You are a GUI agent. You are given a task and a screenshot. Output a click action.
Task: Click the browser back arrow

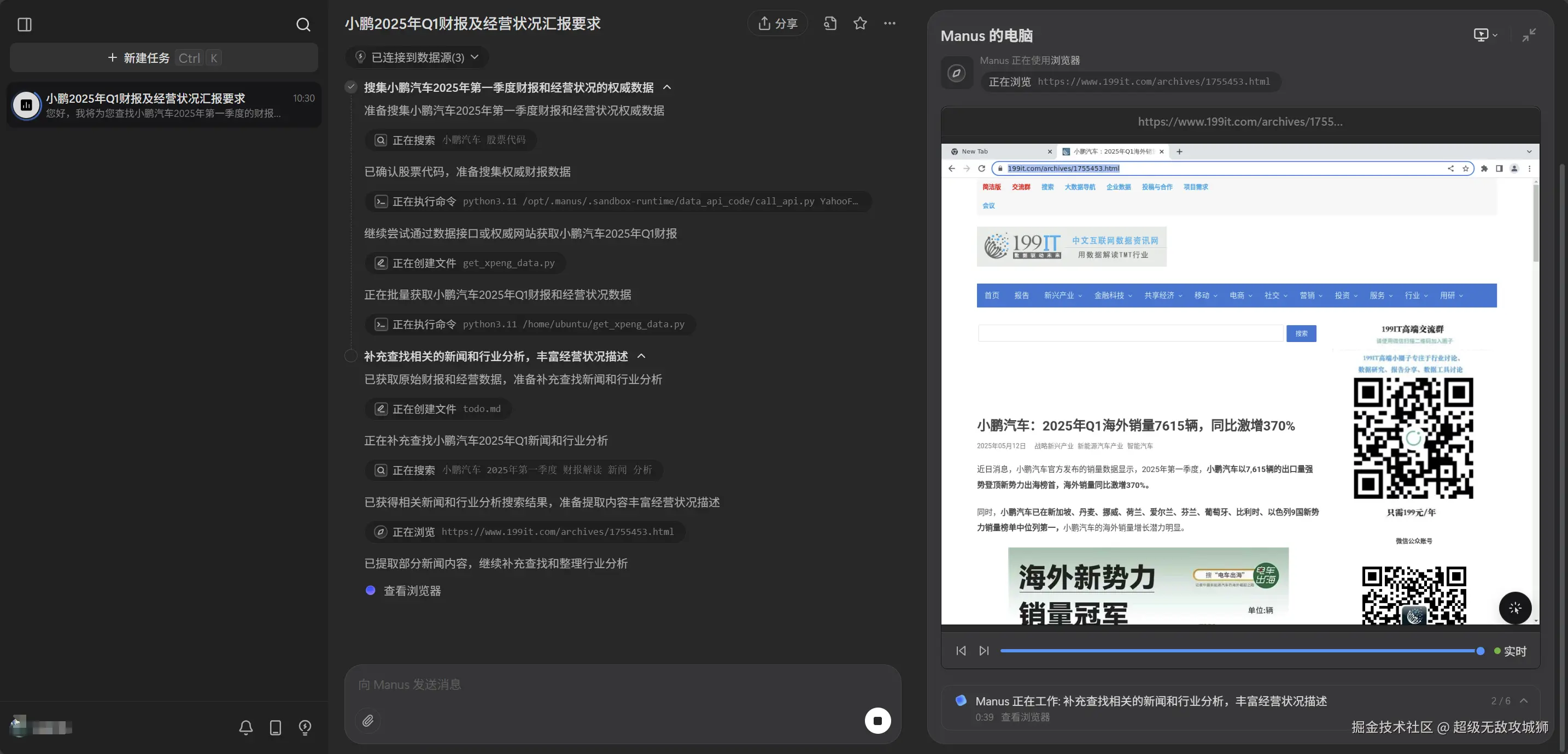pos(952,169)
